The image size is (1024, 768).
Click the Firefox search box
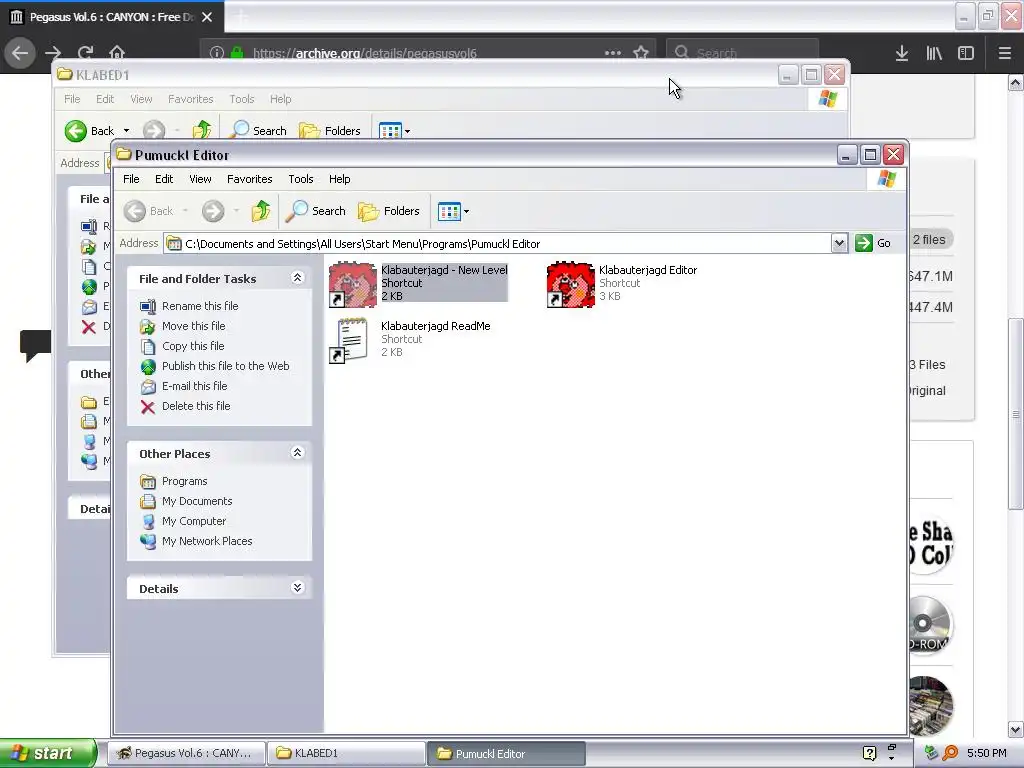tap(742, 53)
